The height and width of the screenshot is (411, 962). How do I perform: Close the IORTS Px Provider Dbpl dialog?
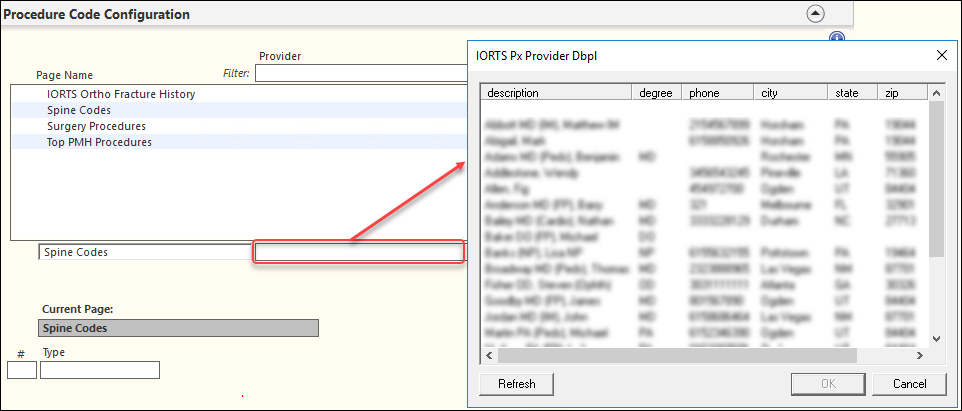[x=942, y=56]
